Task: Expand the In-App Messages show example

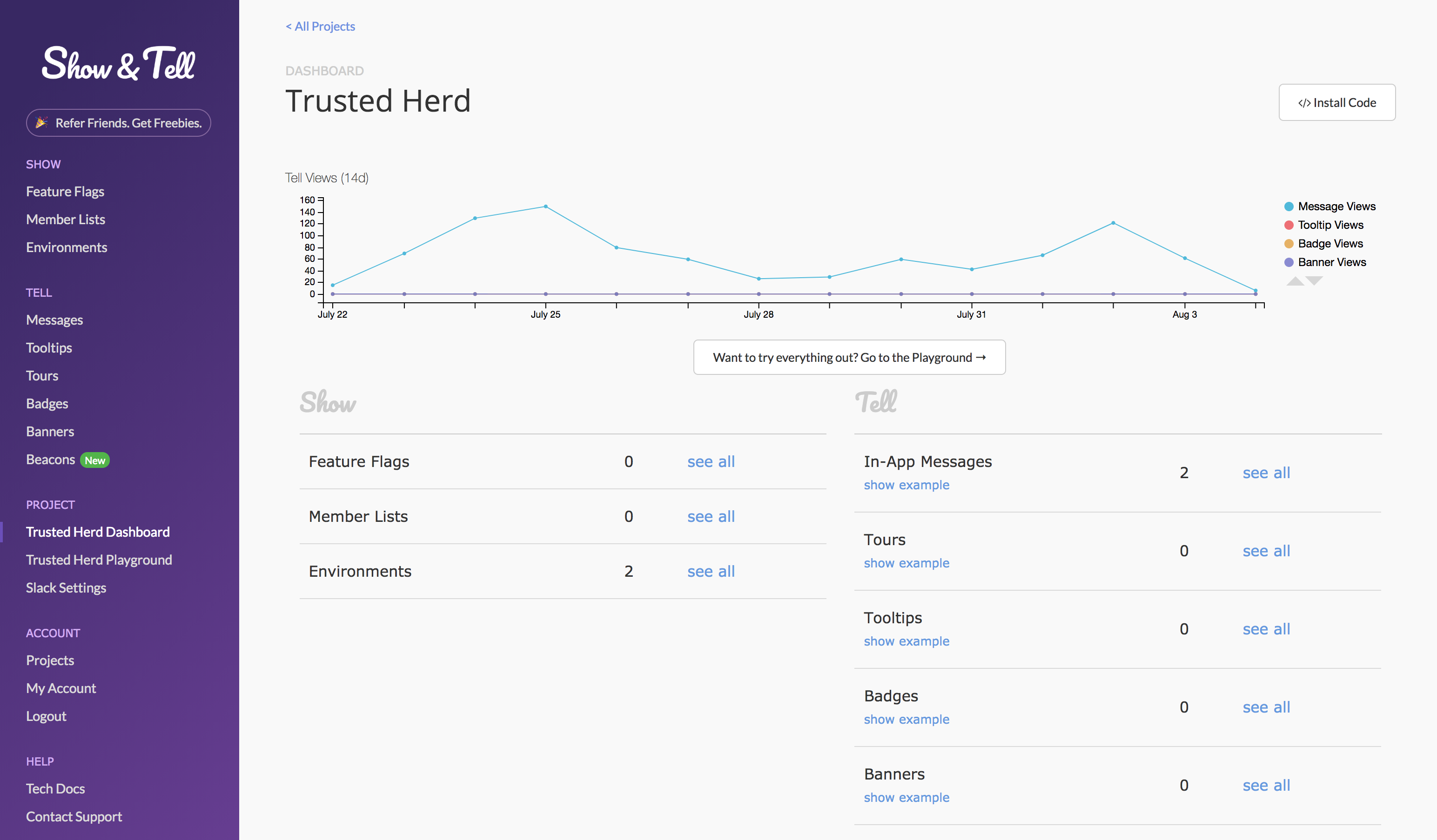Action: [906, 485]
